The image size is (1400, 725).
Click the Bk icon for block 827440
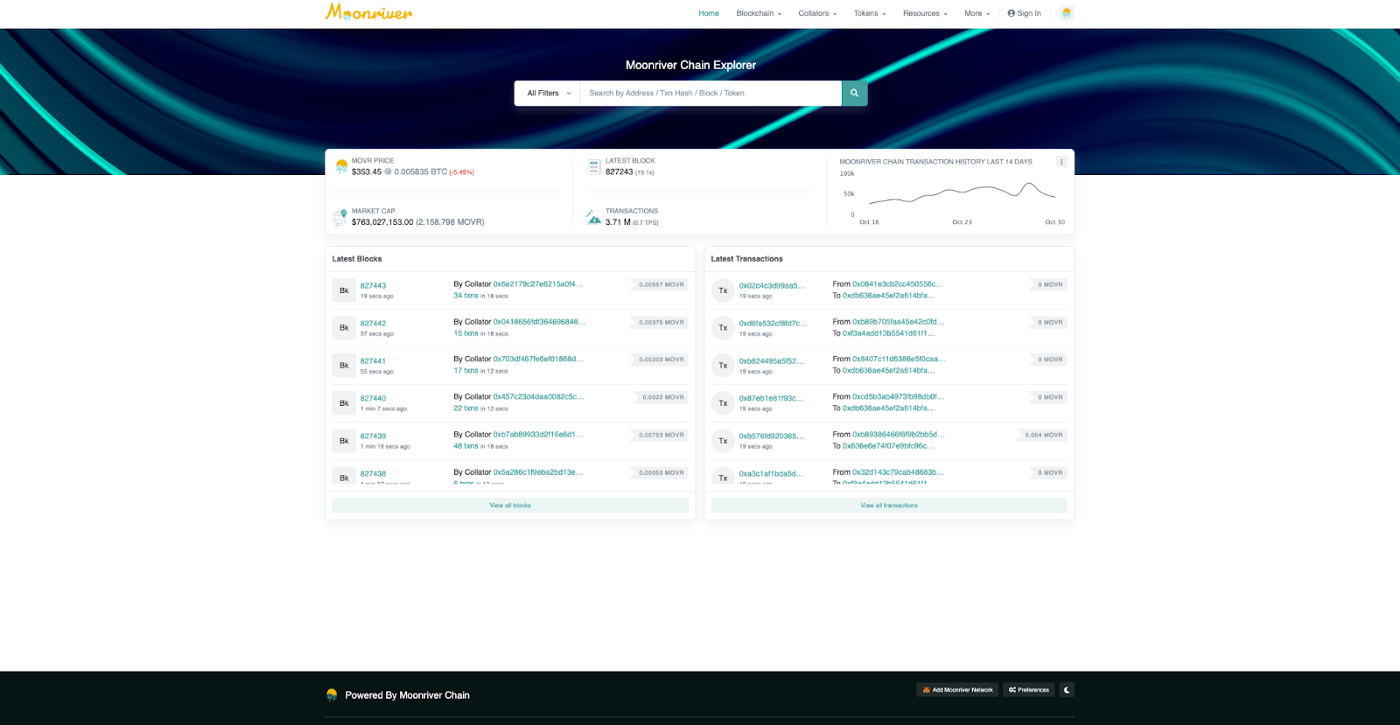(344, 403)
